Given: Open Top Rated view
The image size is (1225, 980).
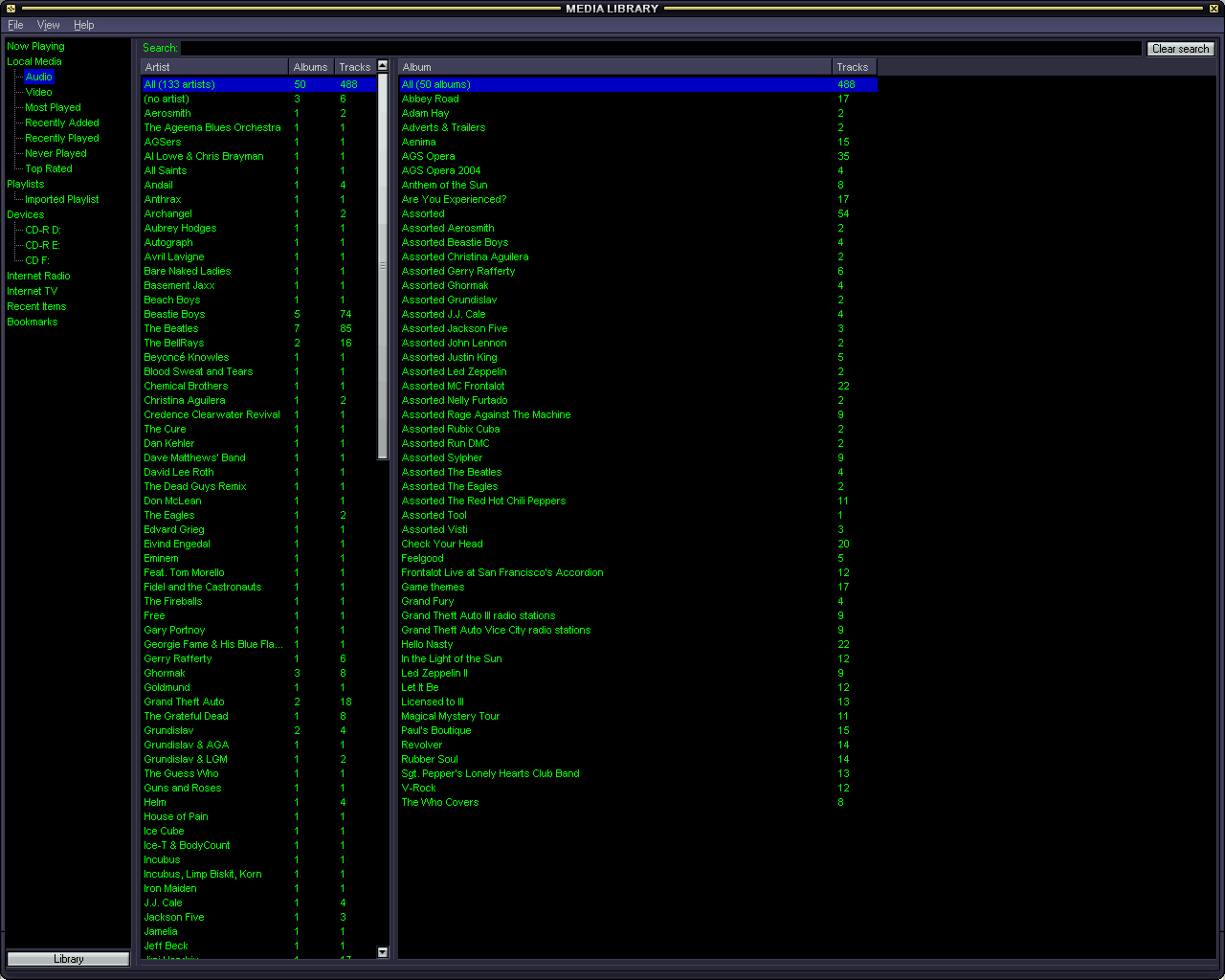Looking at the screenshot, I should 49,168.
